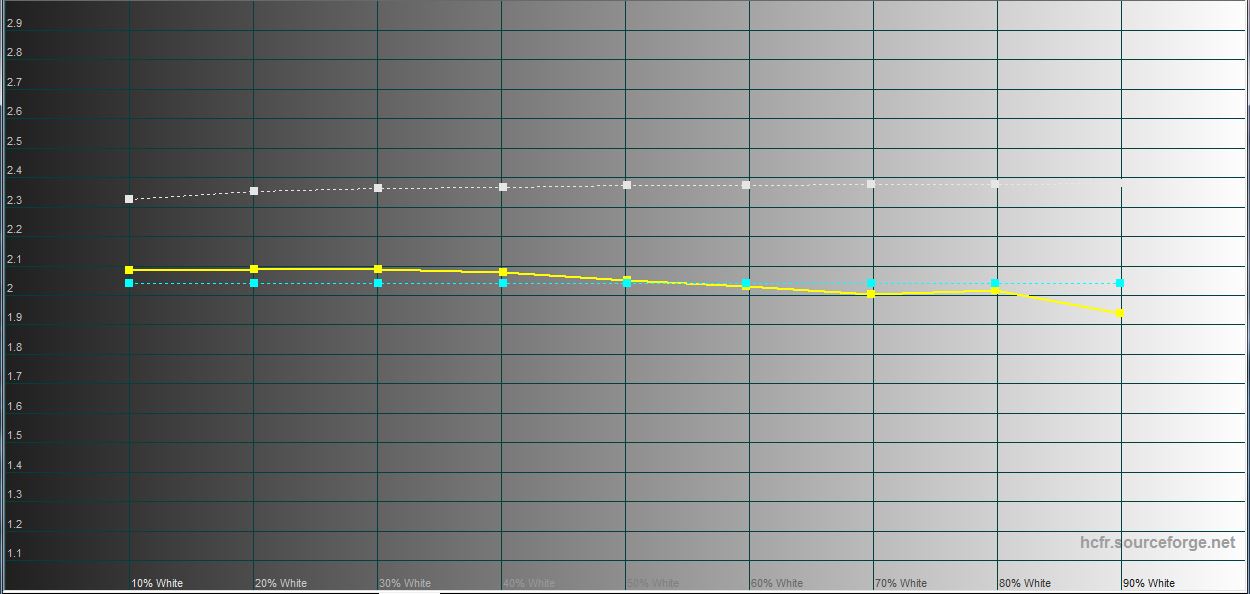Open the hcfr.sourceforge.net watermark link
The height and width of the screenshot is (594, 1250).
click(1157, 543)
